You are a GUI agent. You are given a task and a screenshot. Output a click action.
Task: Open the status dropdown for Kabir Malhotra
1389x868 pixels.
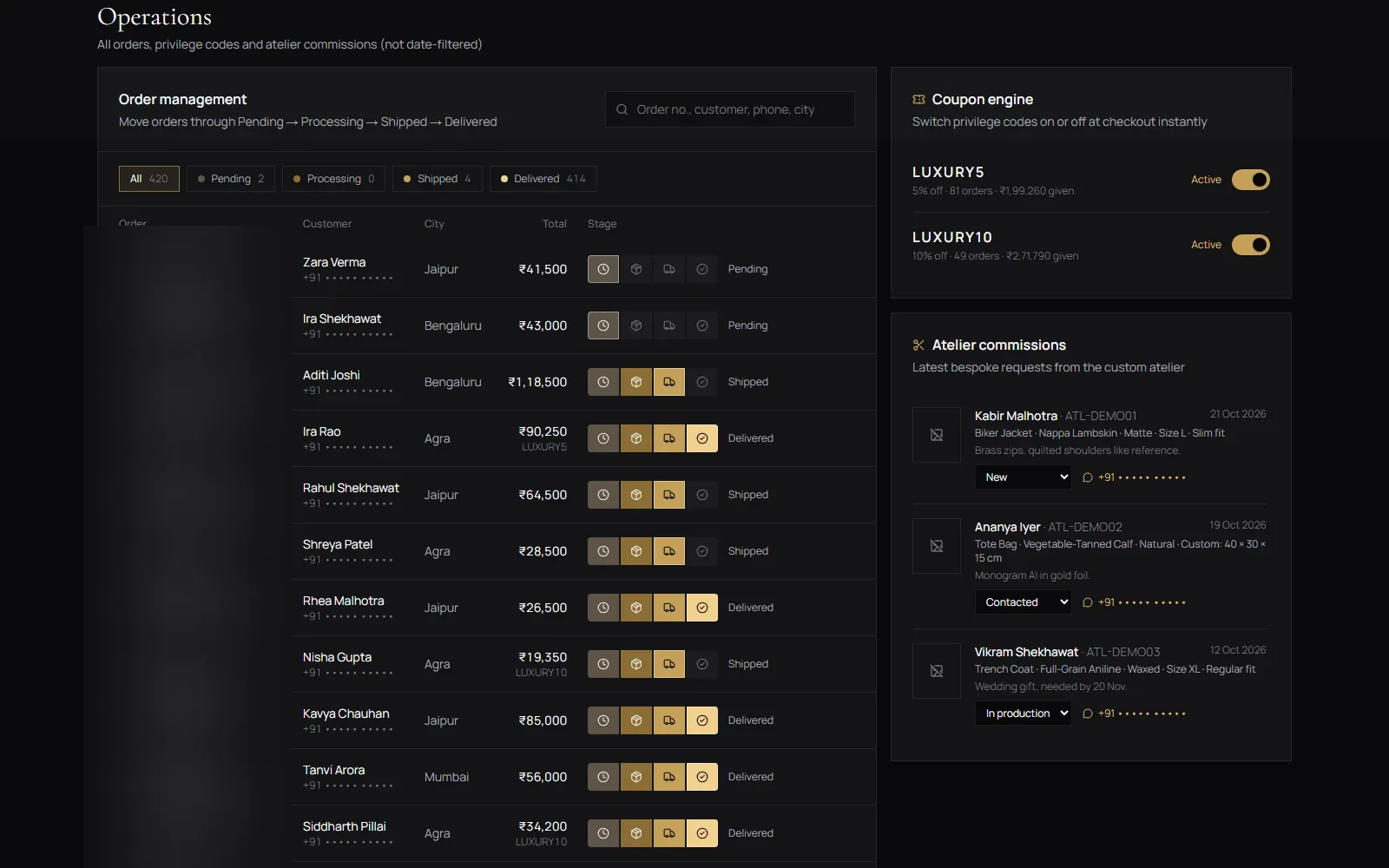click(1024, 477)
